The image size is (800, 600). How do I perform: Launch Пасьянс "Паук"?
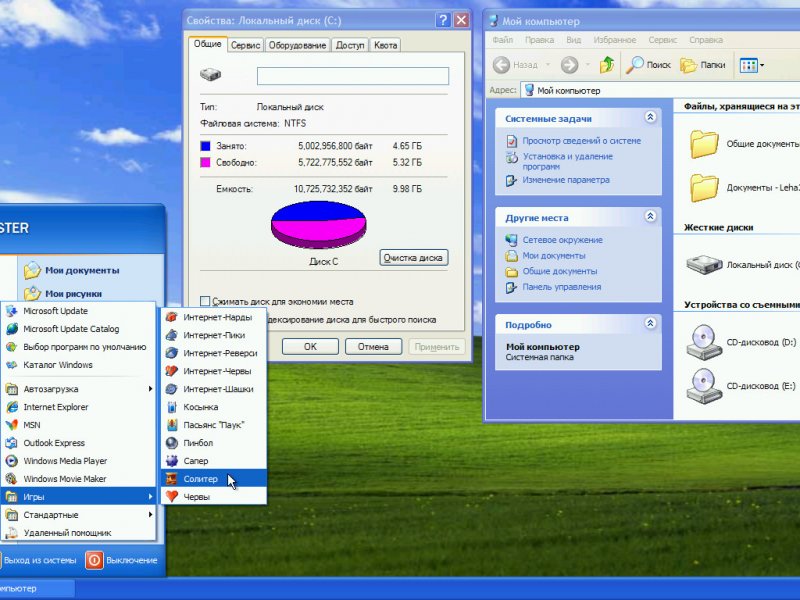pos(214,424)
